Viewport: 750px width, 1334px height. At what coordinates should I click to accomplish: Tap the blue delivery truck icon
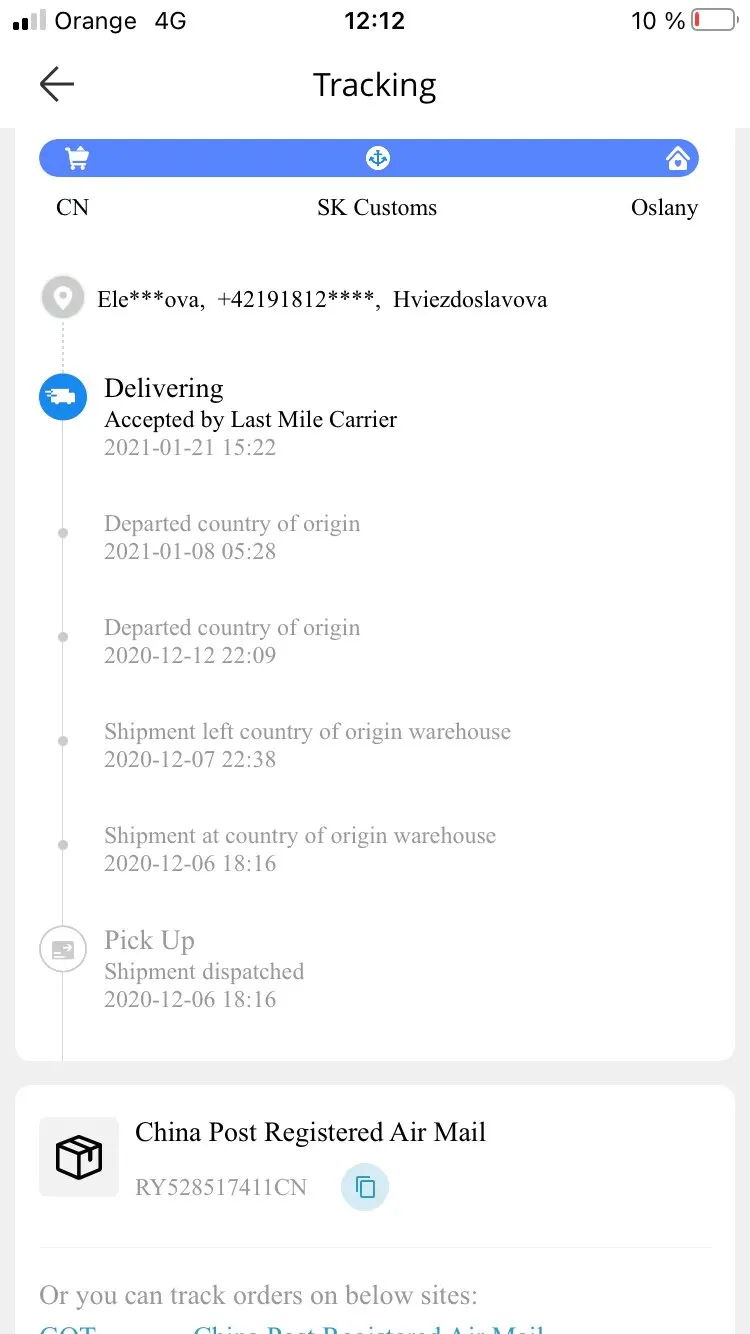point(63,397)
